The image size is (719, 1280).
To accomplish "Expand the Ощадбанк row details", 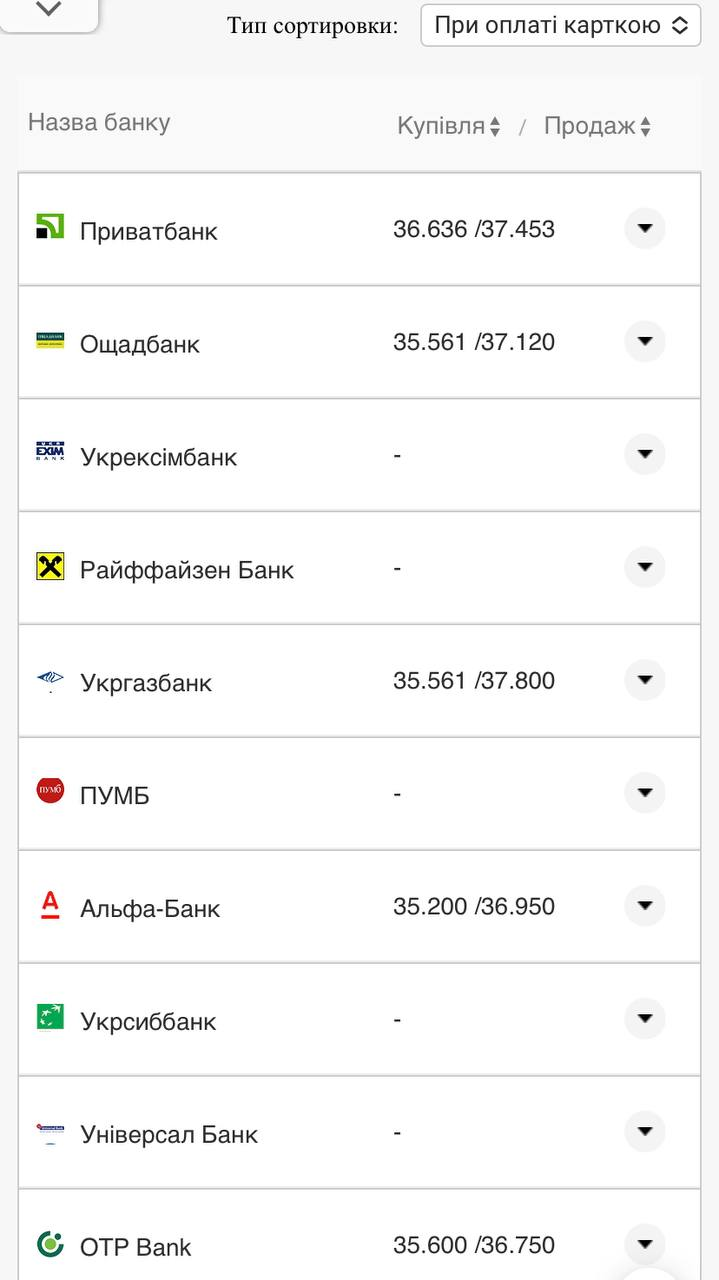I will coord(645,342).
